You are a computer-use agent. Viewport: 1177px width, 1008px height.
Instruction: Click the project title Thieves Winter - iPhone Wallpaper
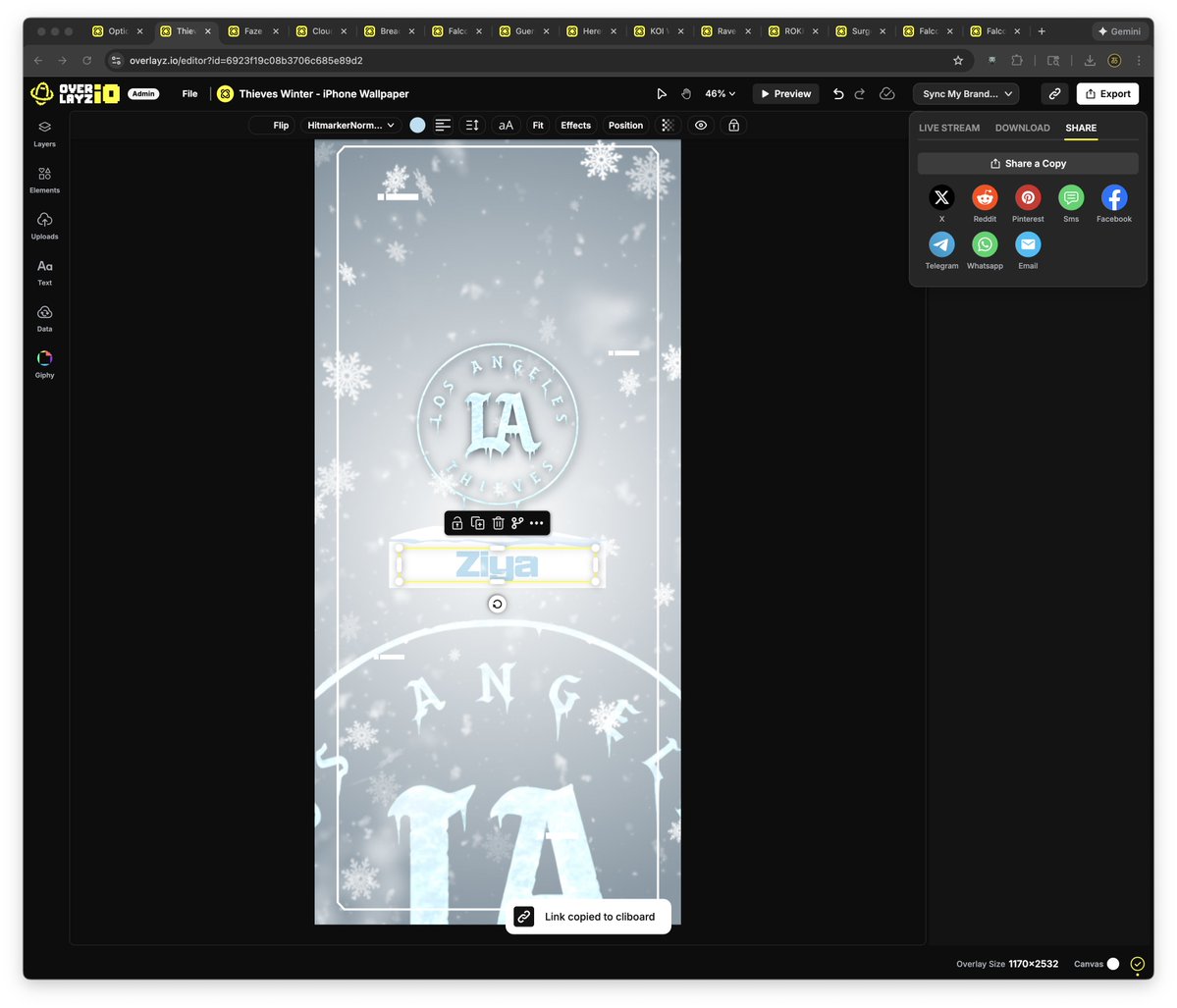pos(324,94)
